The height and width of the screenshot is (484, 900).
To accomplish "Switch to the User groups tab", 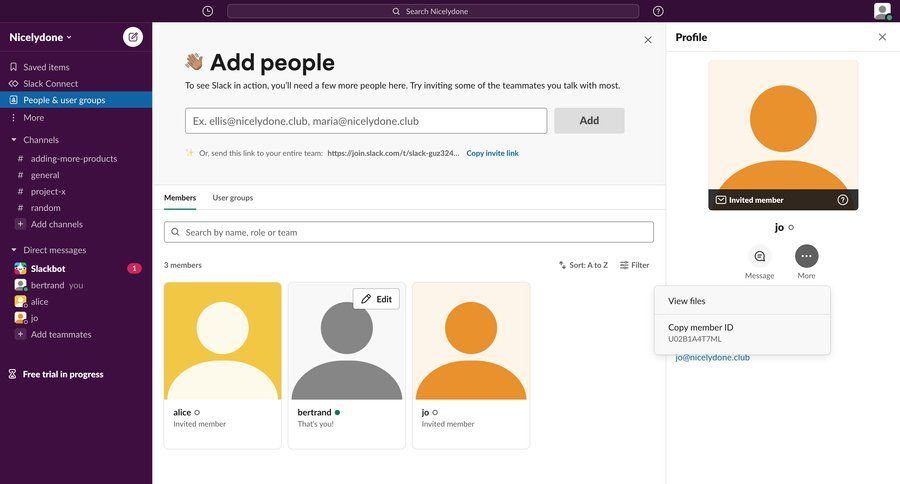I will (232, 198).
